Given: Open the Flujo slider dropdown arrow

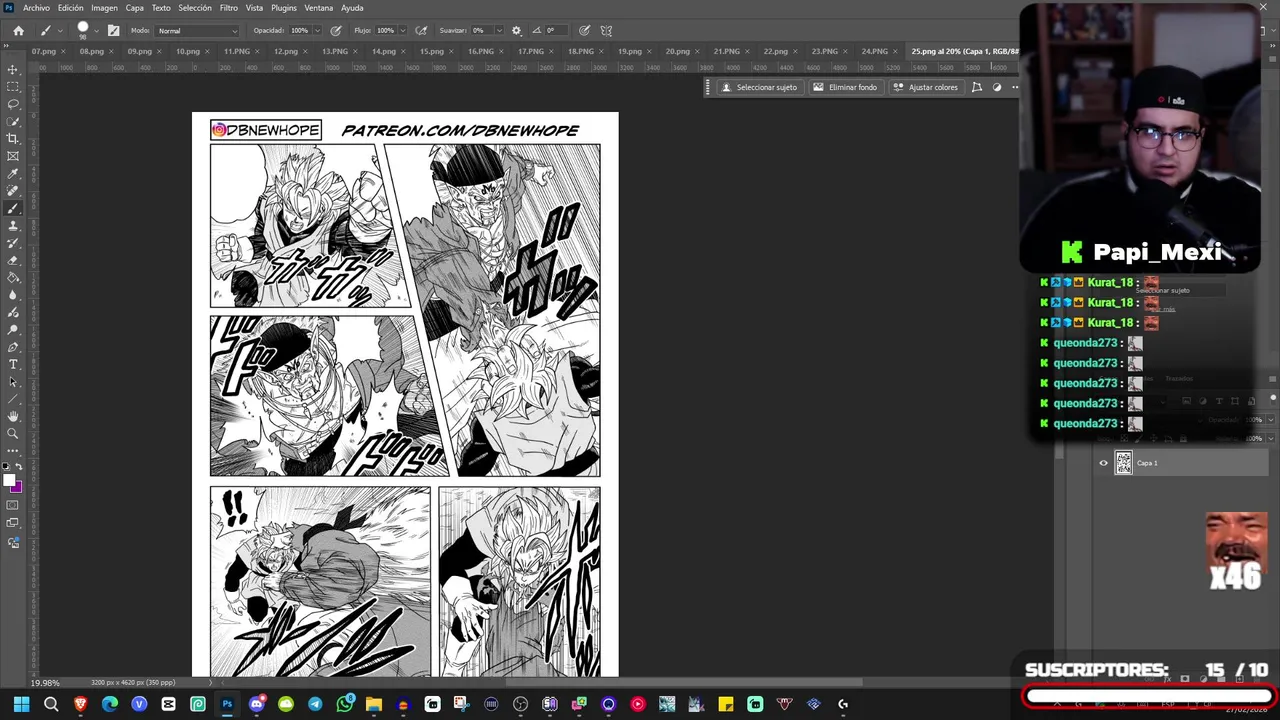Looking at the screenshot, I should (403, 30).
